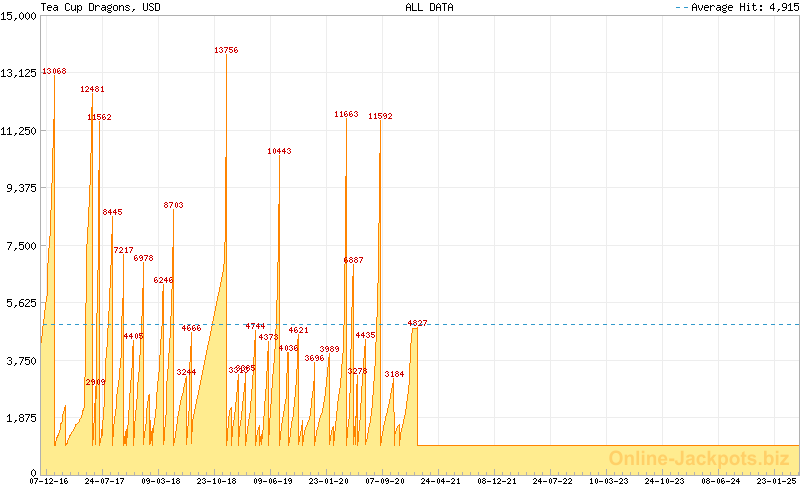The height and width of the screenshot is (490, 800).
Task: Click the ALL DATA heading
Action: pos(429,7)
